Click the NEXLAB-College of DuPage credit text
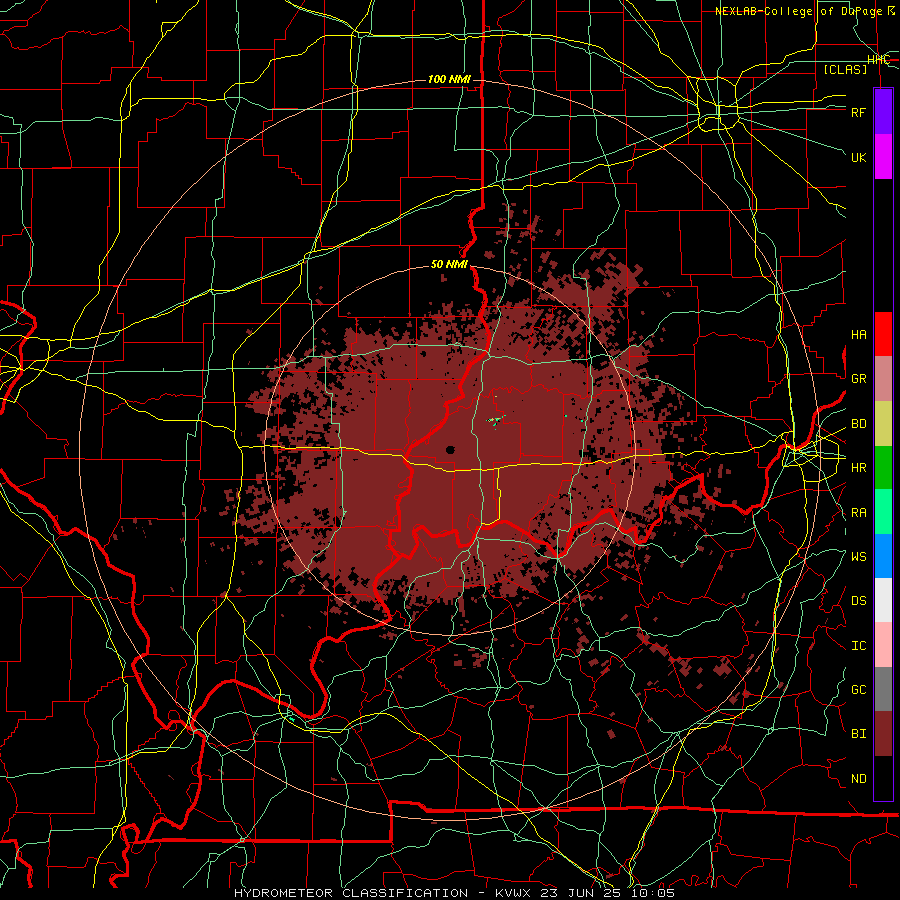900x900 pixels. point(805,11)
